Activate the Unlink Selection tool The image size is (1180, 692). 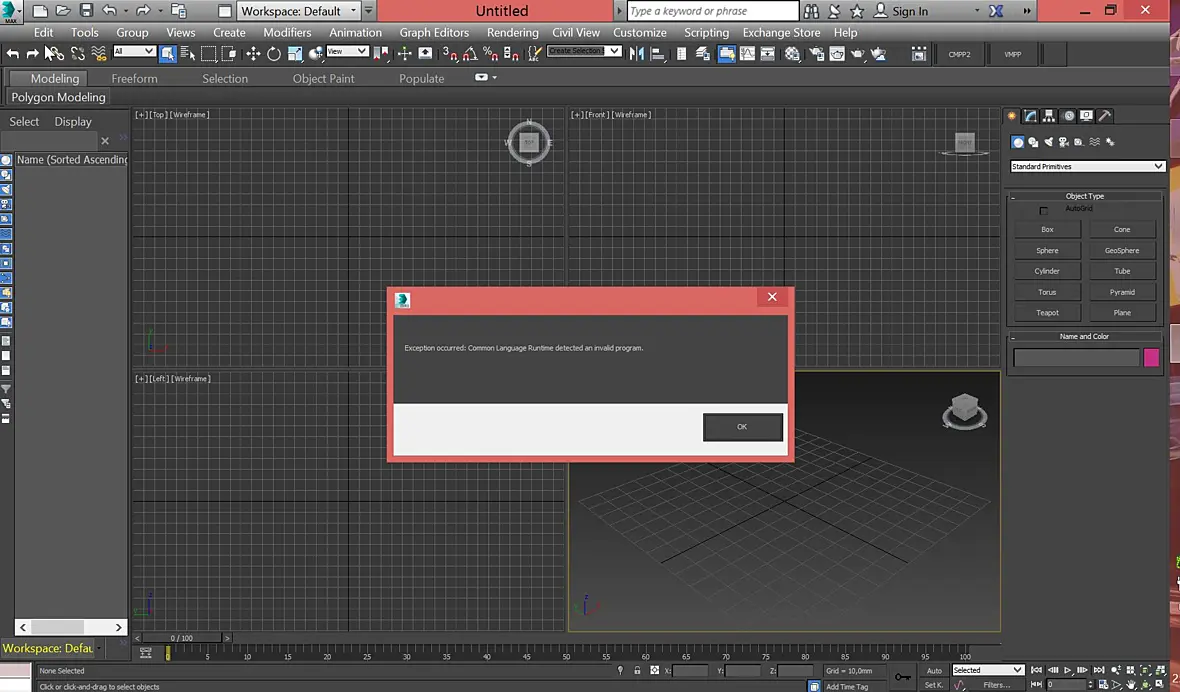pos(78,53)
